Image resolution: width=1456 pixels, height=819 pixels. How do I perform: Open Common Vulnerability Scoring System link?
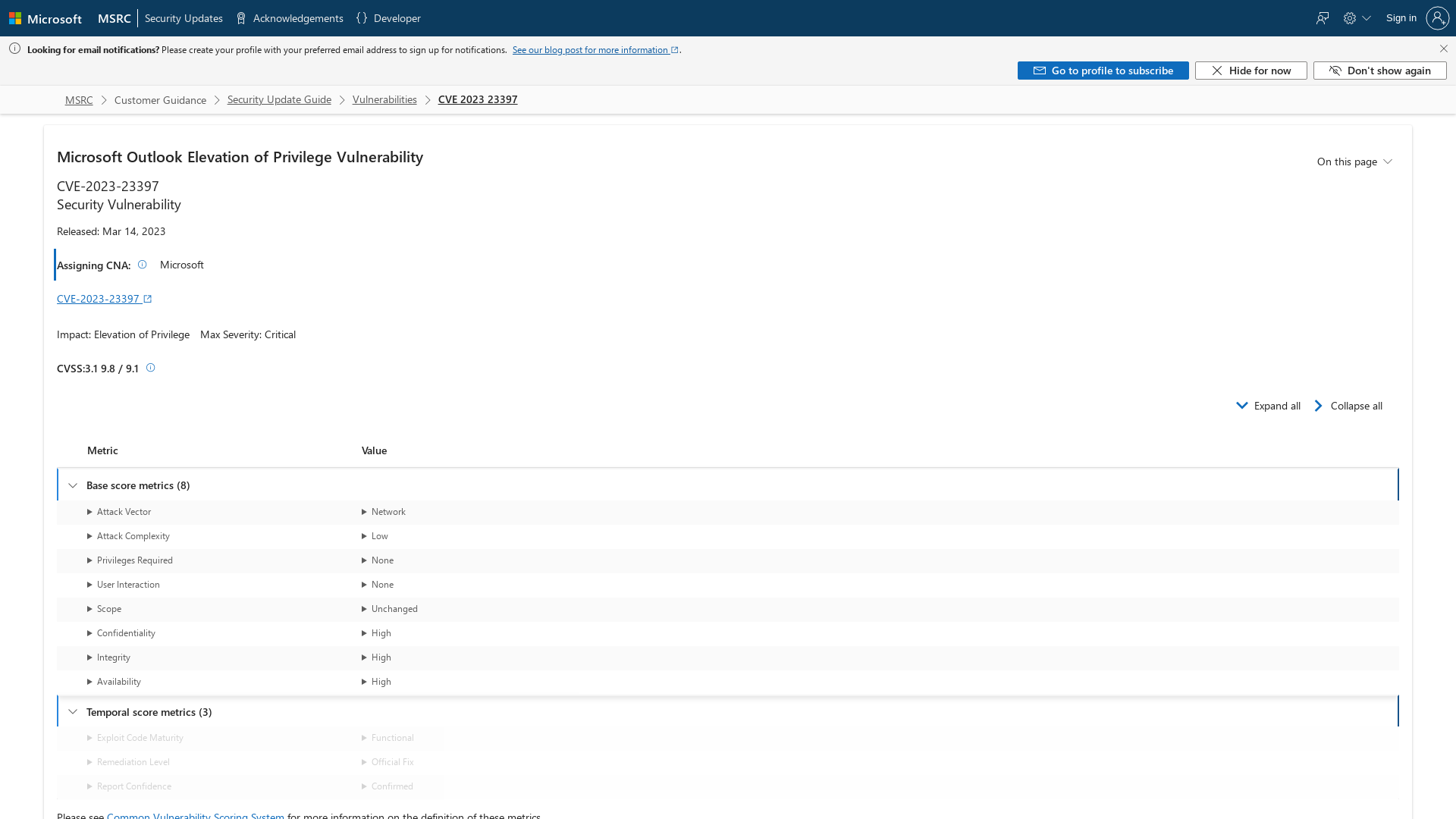(196, 815)
